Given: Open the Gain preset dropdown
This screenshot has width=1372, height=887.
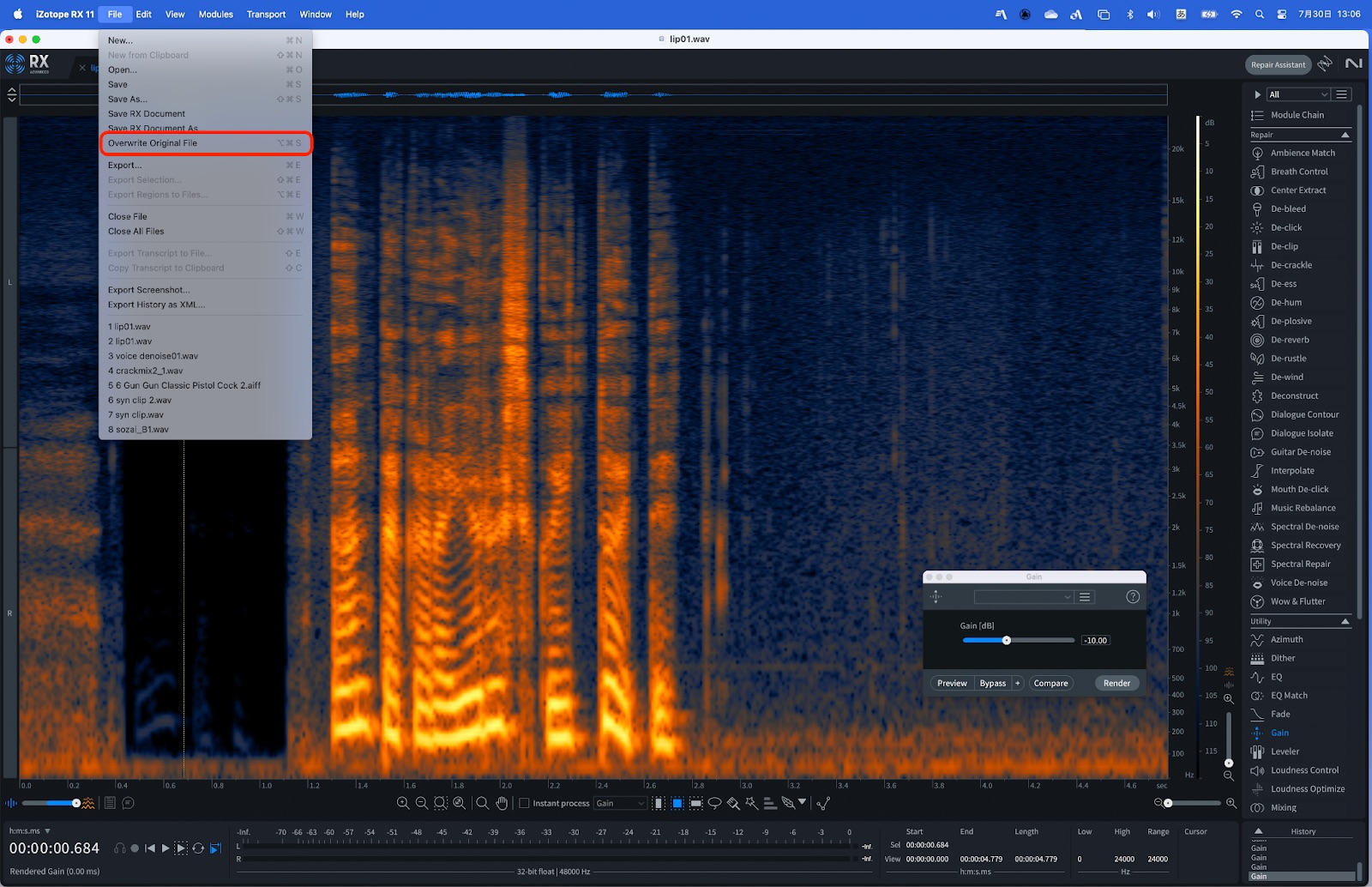Looking at the screenshot, I should (x=1023, y=597).
